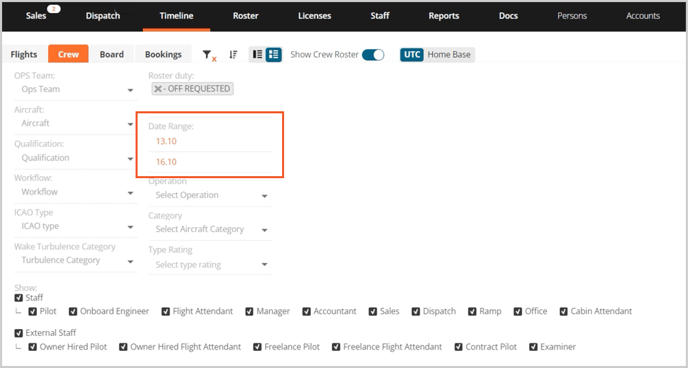Expand the ICAO type dropdown

(76, 226)
